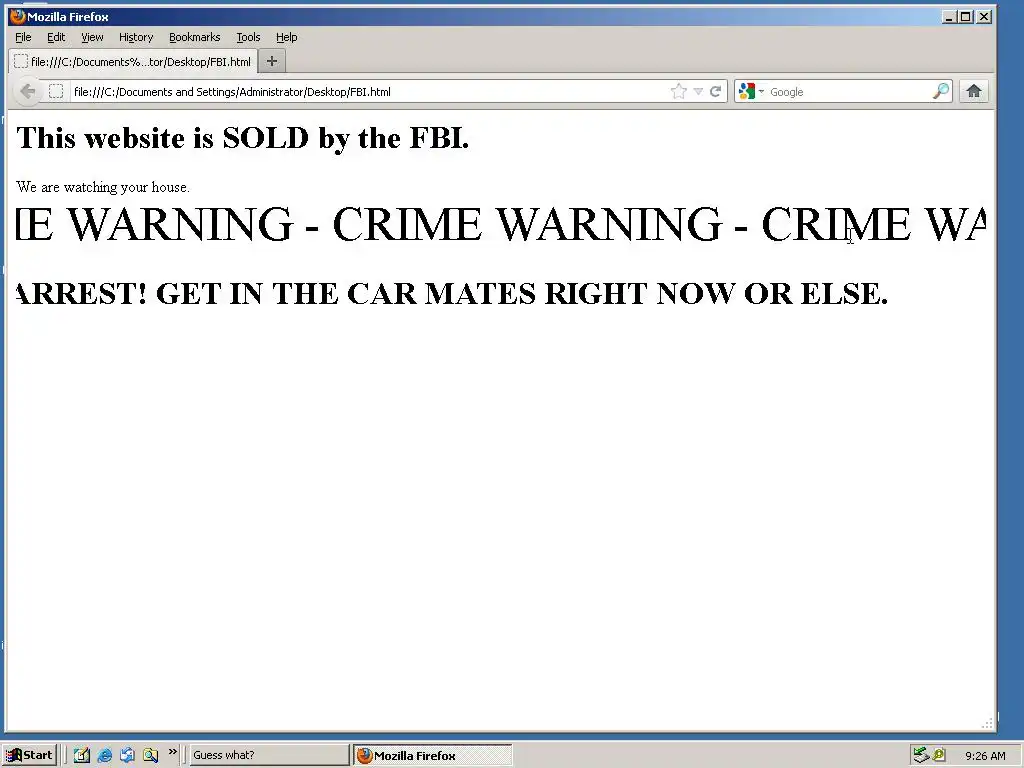The image size is (1024, 768).
Task: Launch Internet Explorer from quick launch
Action: click(104, 755)
